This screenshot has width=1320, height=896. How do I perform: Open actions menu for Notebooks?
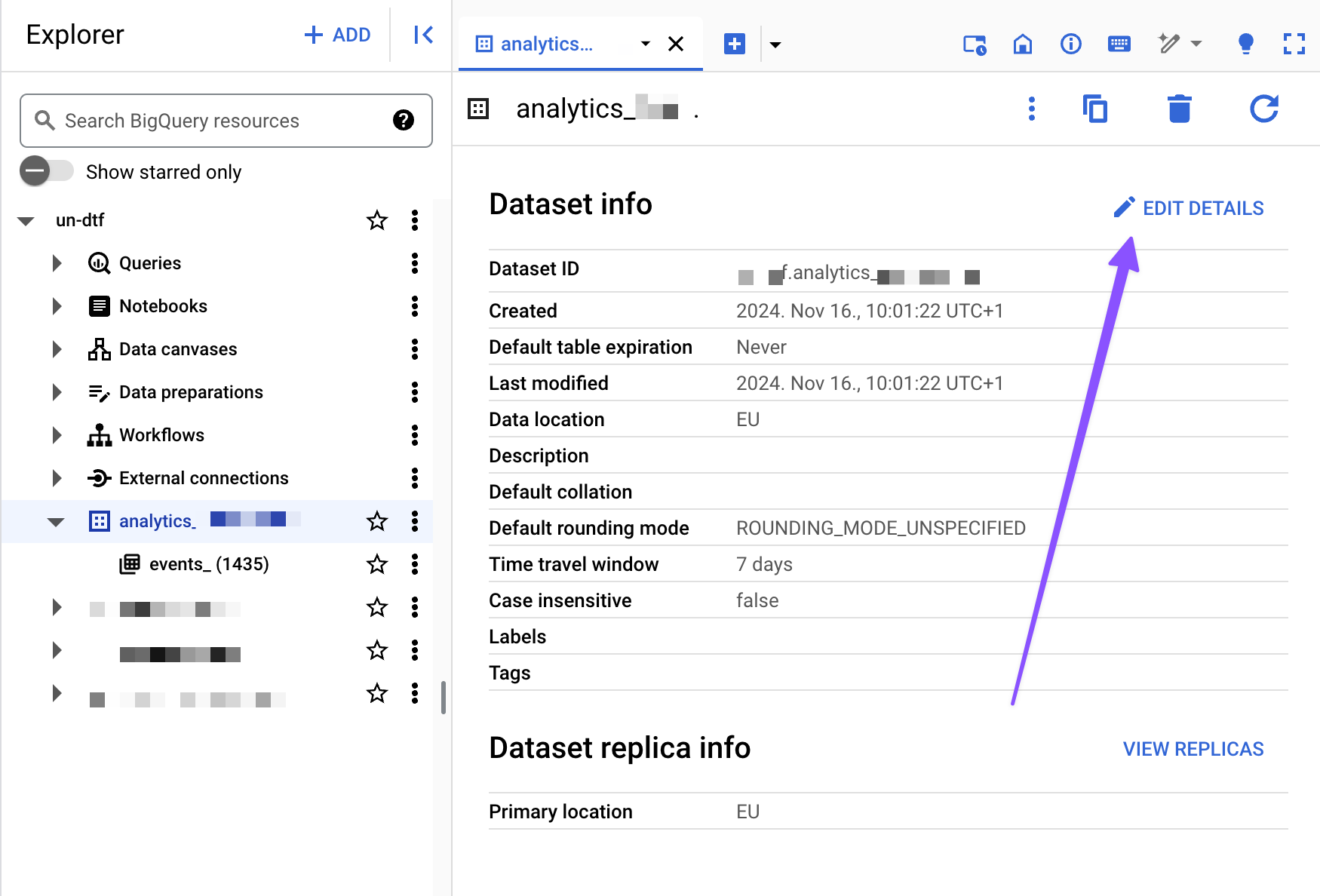point(415,306)
